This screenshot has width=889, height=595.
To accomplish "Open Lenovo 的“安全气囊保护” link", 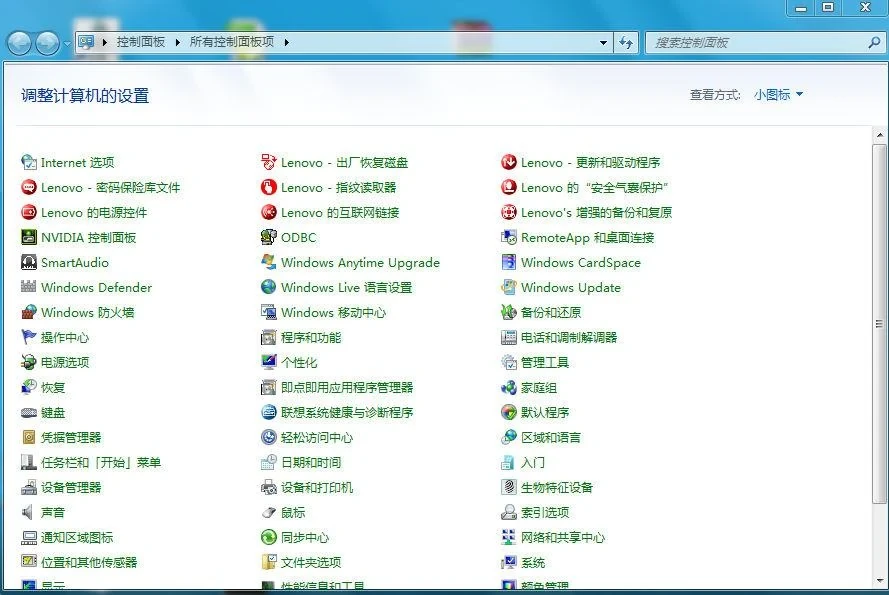I will pos(594,187).
